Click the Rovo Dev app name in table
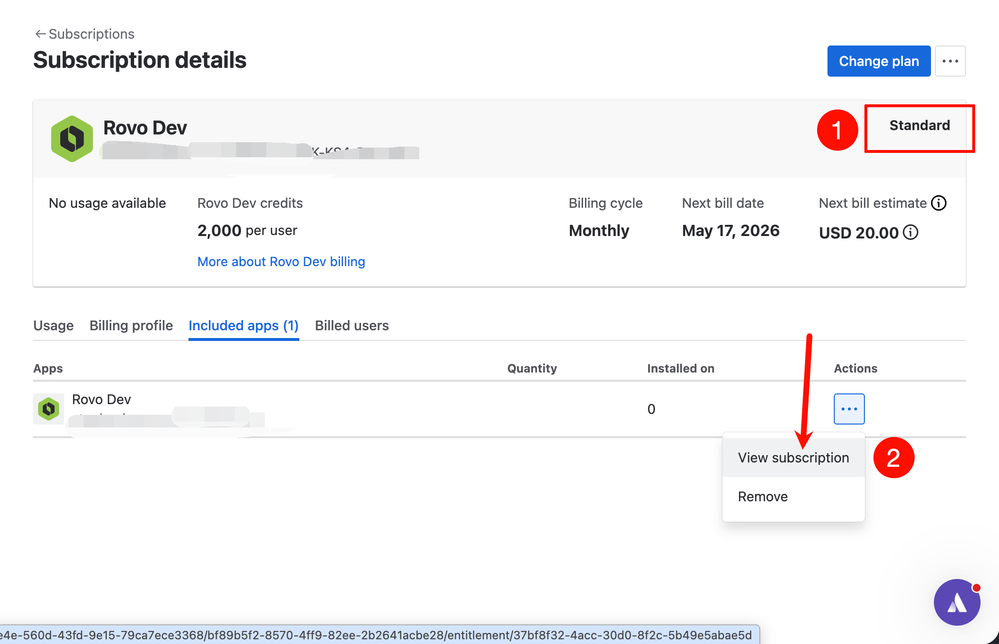This screenshot has height=644, width=999. (101, 399)
